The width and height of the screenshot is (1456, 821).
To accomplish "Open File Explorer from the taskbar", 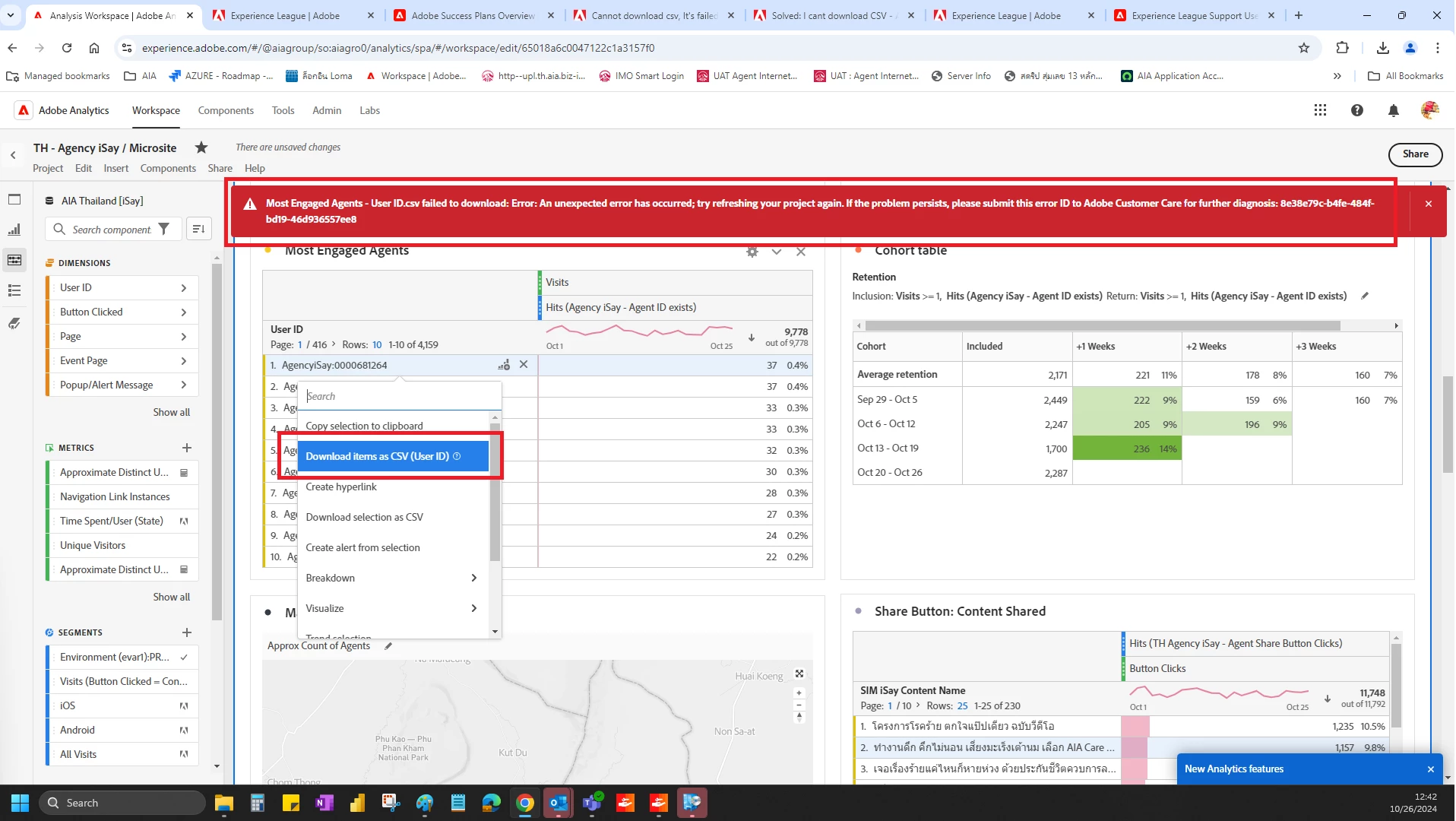I will (x=223, y=803).
